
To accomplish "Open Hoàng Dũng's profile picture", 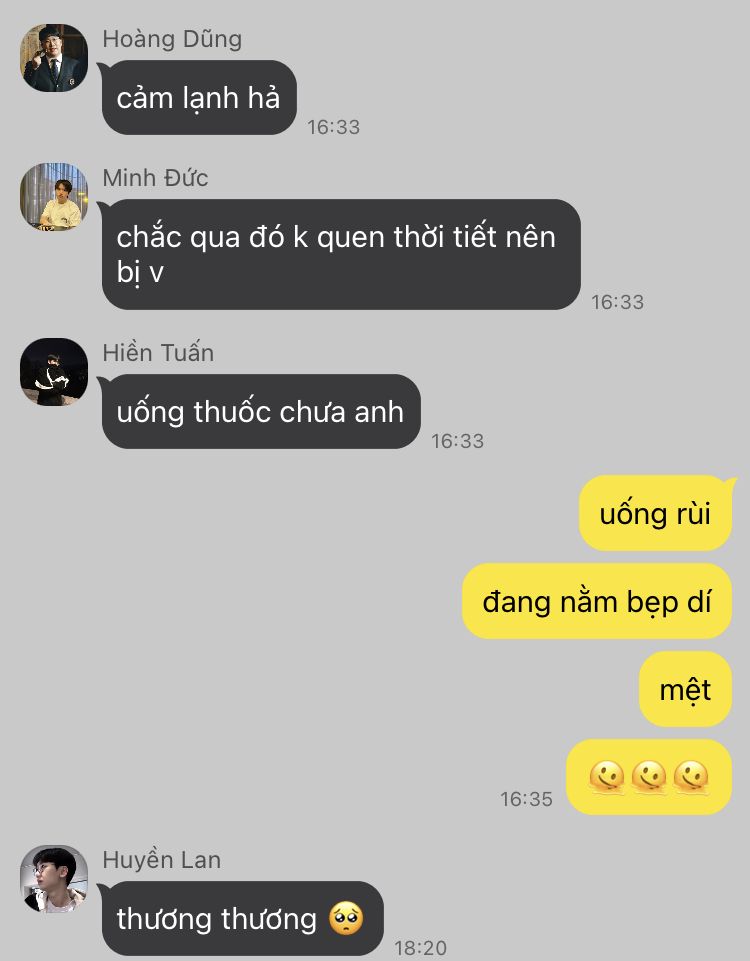I will click(x=54, y=58).
